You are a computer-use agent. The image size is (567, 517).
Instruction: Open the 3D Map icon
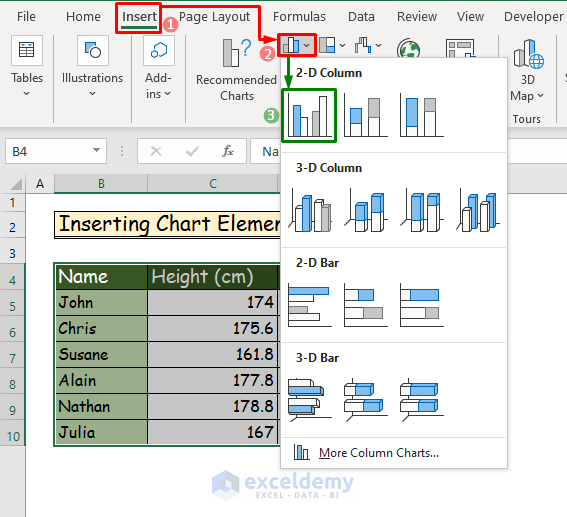pyautogui.click(x=528, y=54)
